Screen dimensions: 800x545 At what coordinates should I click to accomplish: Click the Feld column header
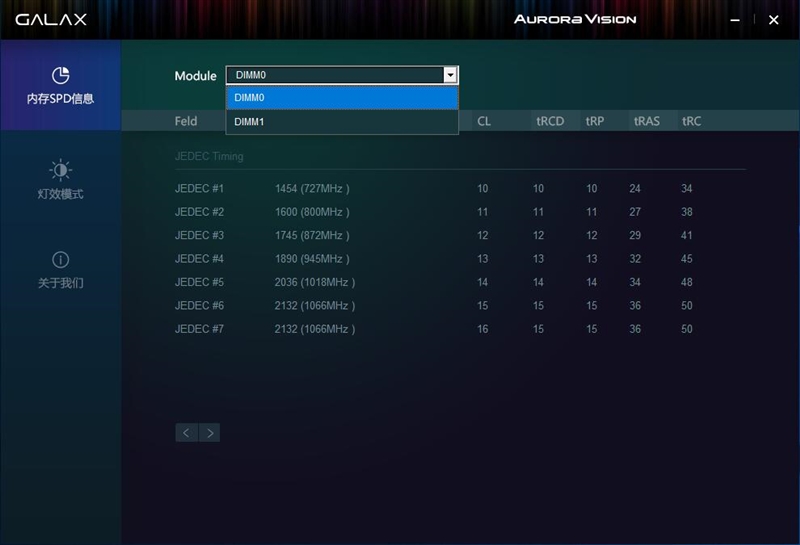point(186,121)
